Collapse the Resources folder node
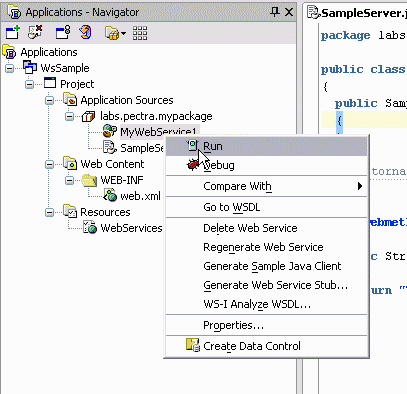 49,212
